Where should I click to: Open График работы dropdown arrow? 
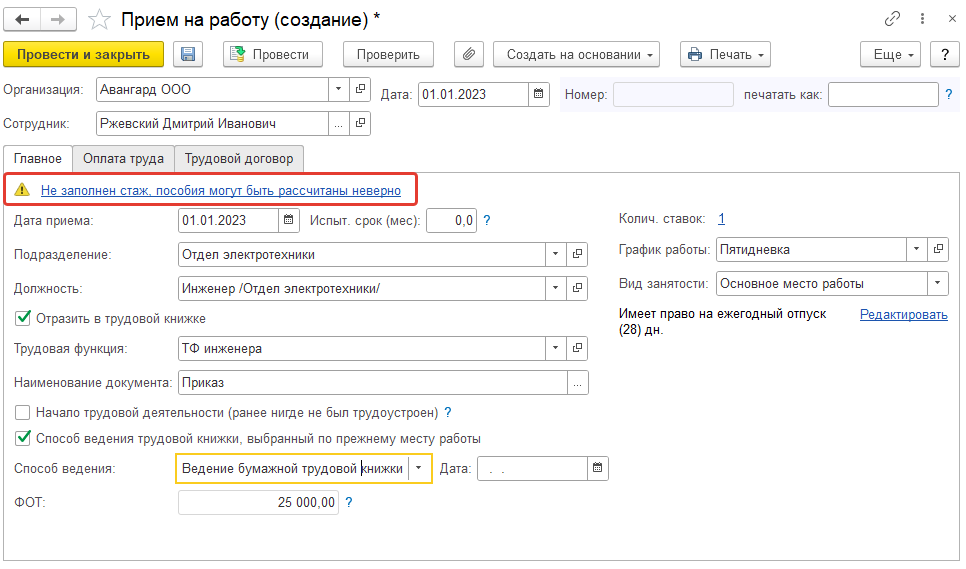tap(917, 249)
